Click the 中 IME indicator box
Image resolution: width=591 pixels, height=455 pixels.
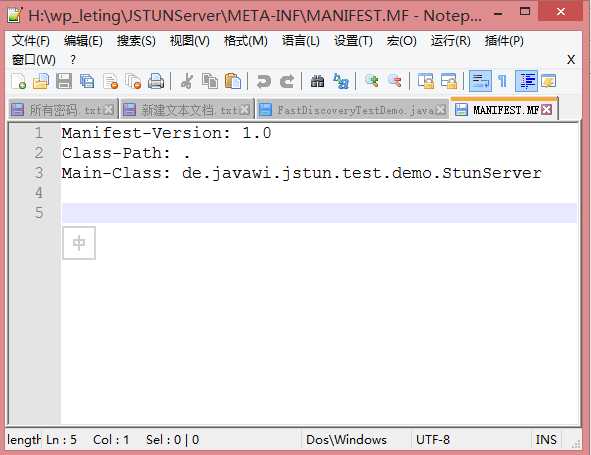coord(79,243)
